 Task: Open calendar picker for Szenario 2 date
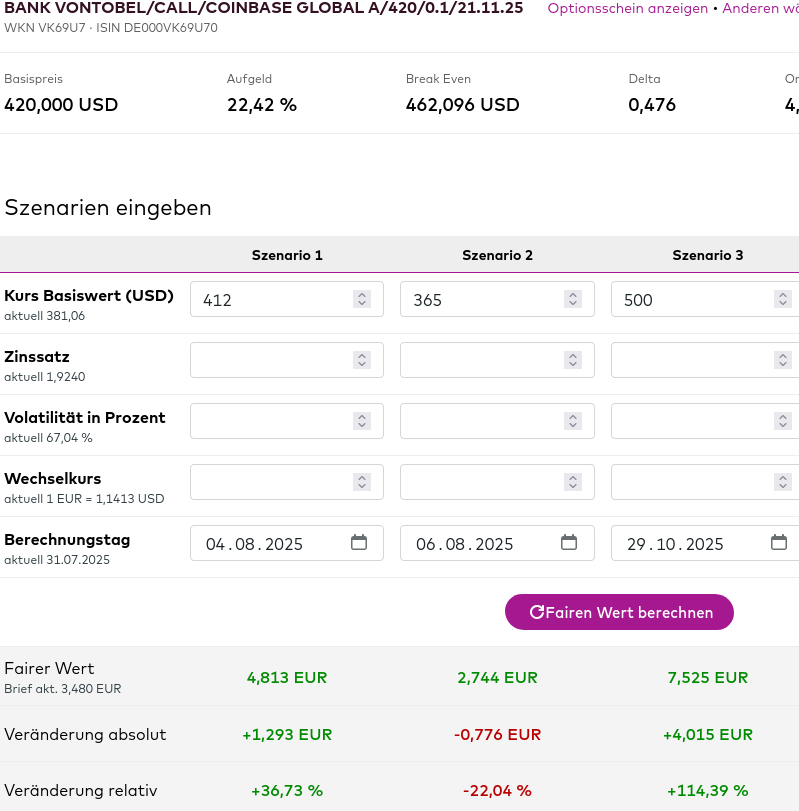569,543
